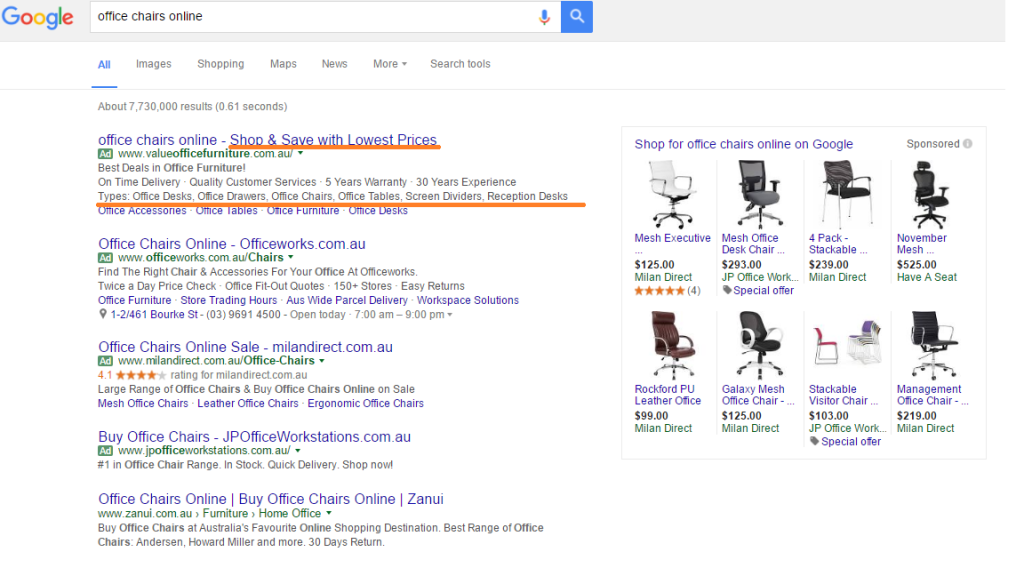
Task: Click the location pin icon beside Bourke St
Action: click(x=103, y=314)
